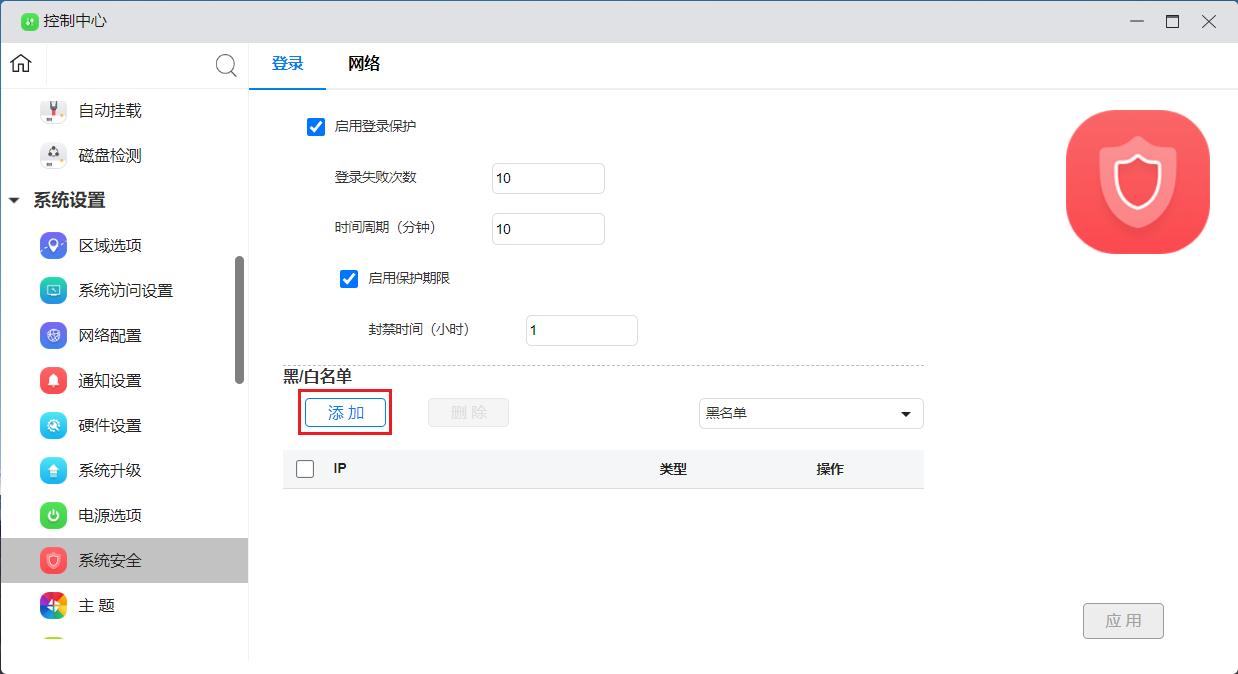Tick the select-all checkbox beside IP
Viewport: 1238px width, 674px height.
click(x=305, y=469)
